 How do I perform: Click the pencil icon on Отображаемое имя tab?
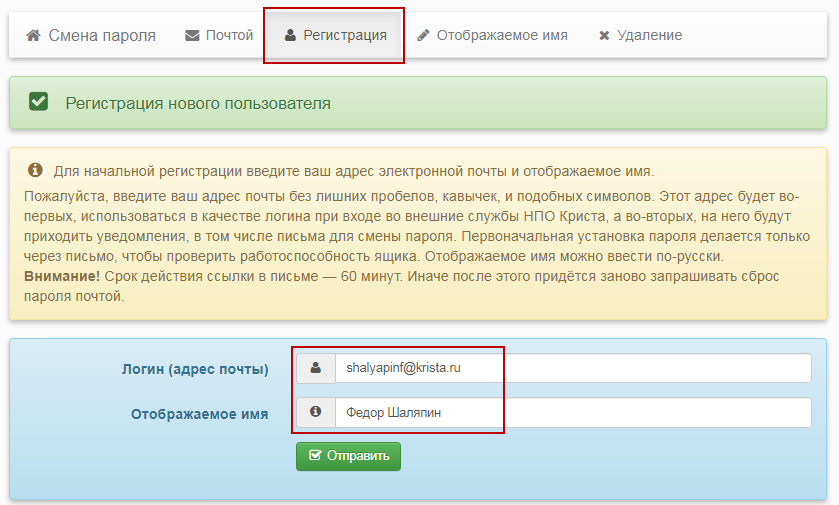424,35
